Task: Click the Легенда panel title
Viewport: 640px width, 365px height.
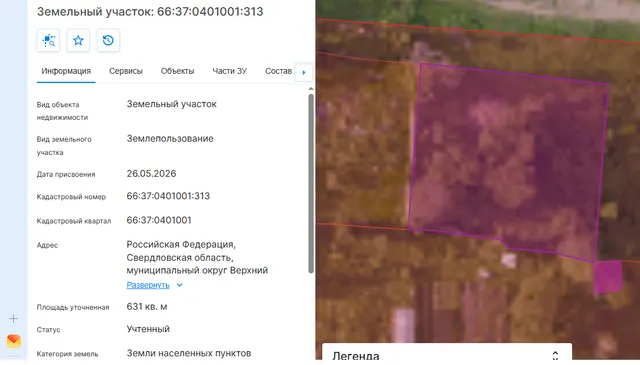Action: click(x=356, y=356)
